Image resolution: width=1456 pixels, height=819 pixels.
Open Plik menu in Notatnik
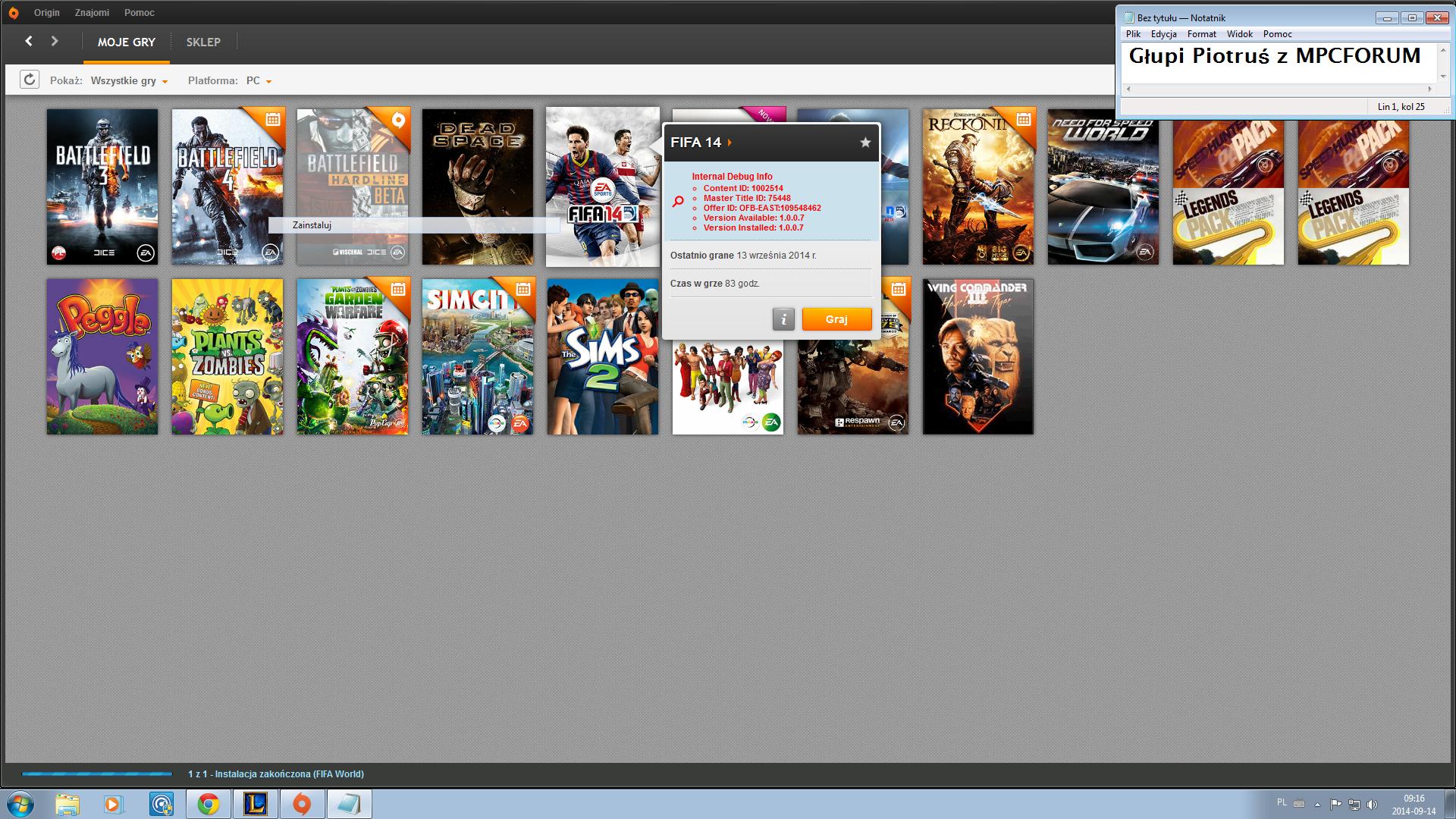point(1133,34)
